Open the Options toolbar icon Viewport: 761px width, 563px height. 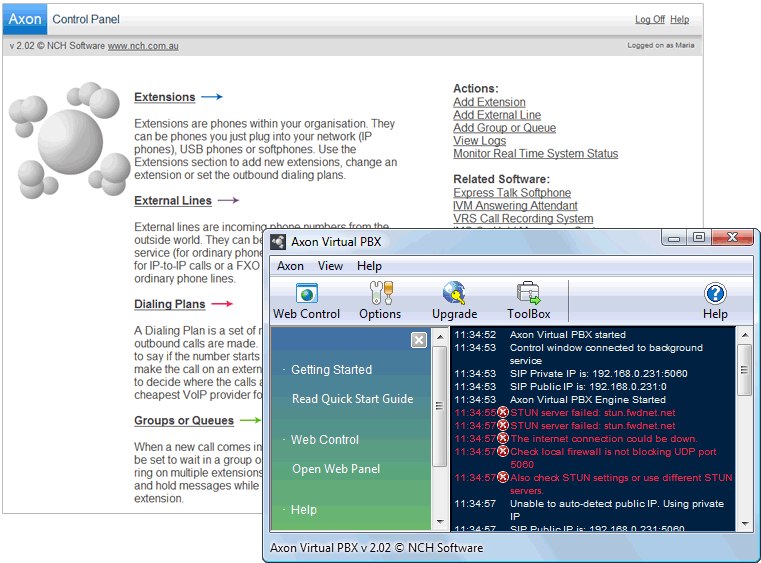pos(380,294)
